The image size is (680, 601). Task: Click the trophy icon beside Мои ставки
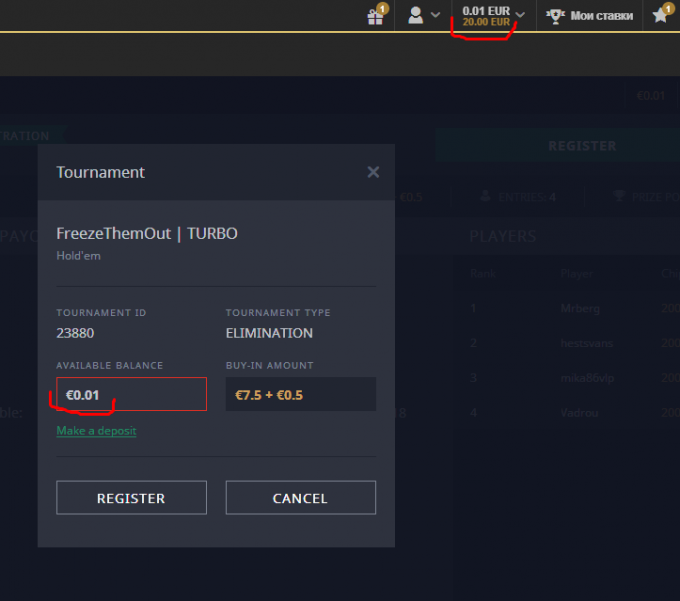pos(555,16)
